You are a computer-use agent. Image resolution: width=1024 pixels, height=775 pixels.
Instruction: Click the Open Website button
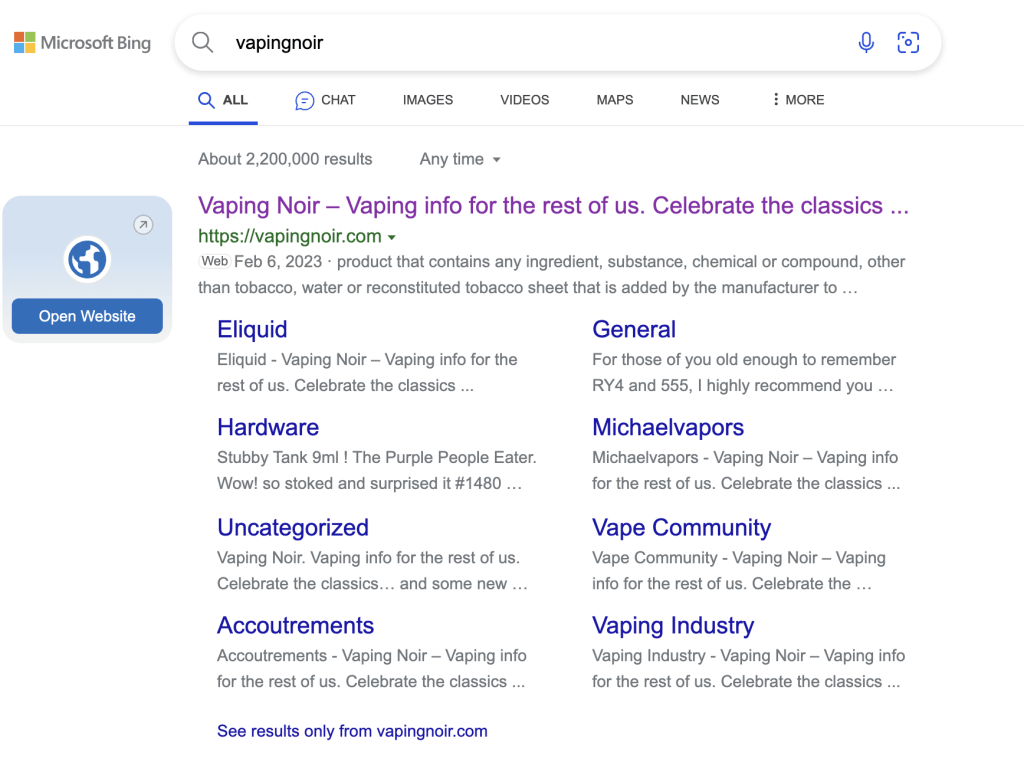click(87, 316)
